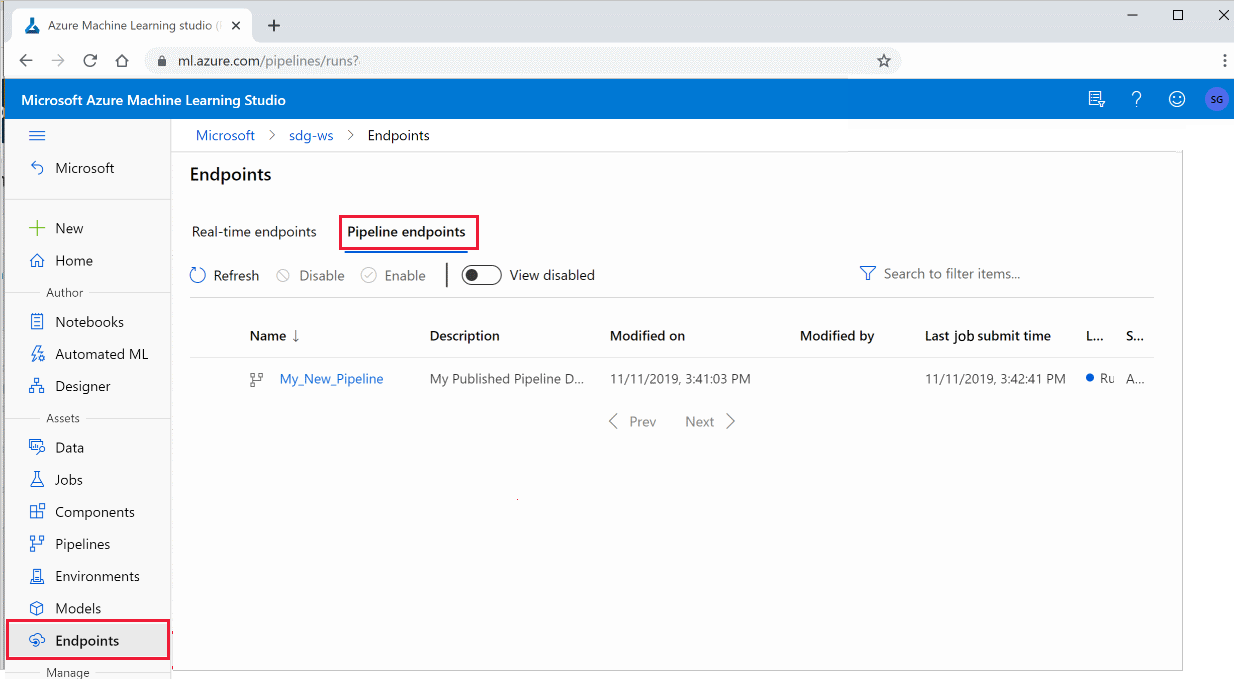Go to Prev page of results

(x=632, y=421)
